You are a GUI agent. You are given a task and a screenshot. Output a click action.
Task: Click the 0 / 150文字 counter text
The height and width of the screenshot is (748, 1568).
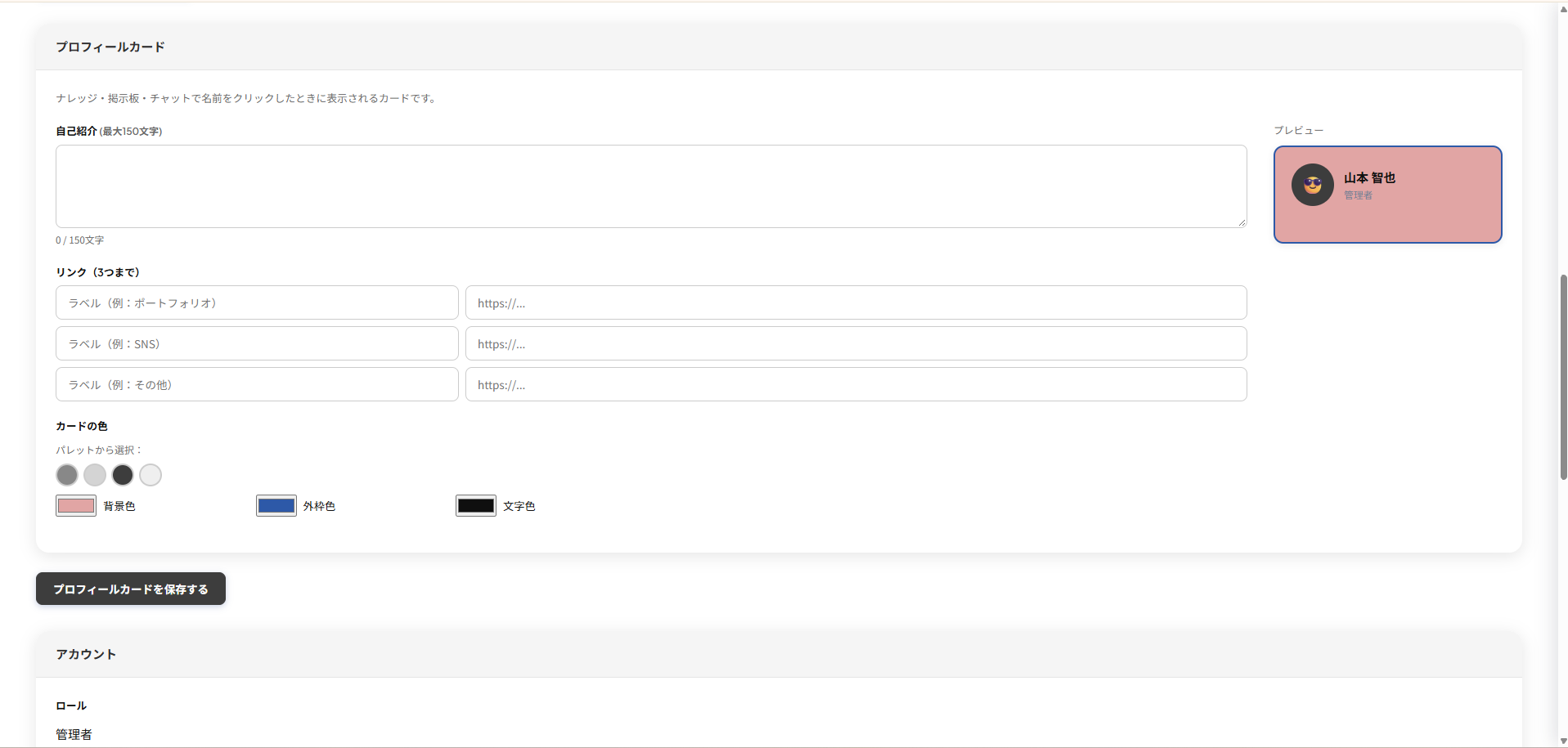click(x=79, y=240)
